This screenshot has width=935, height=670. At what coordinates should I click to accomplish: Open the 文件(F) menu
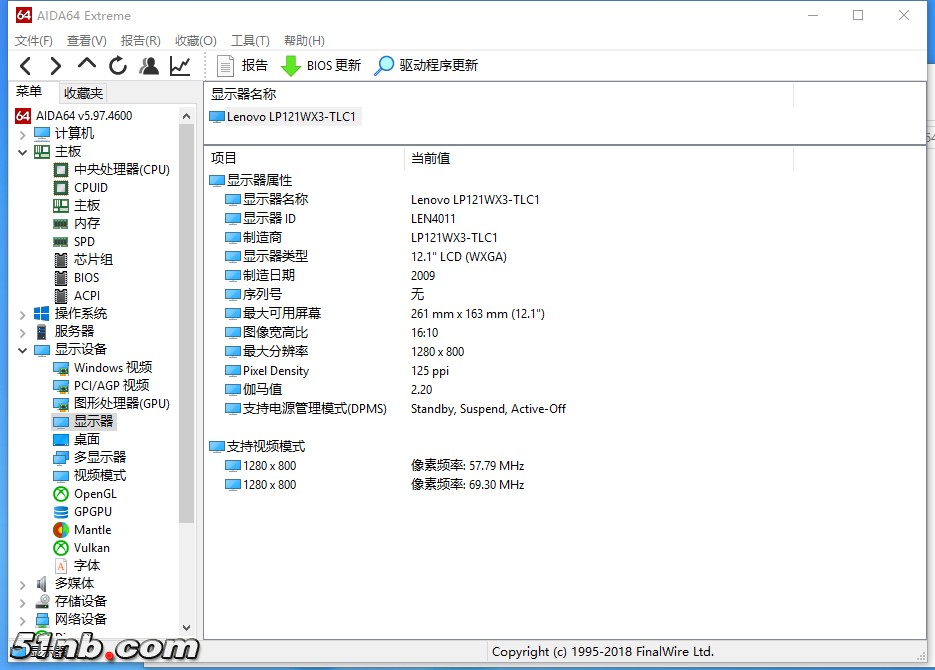click(34, 41)
